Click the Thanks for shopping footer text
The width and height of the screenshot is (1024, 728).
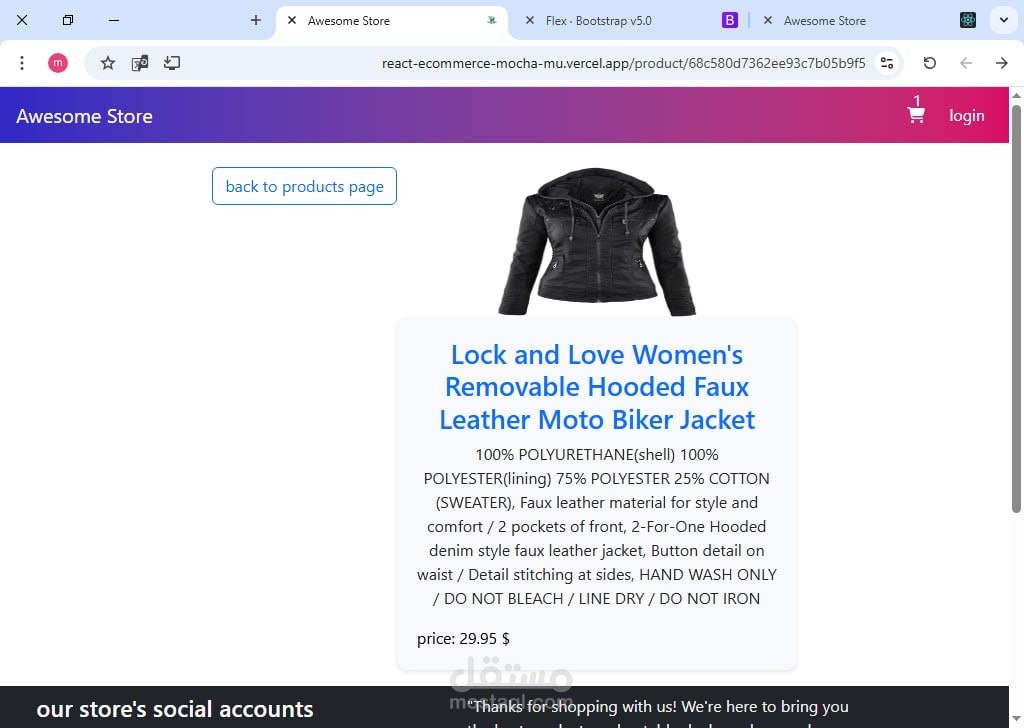point(658,713)
